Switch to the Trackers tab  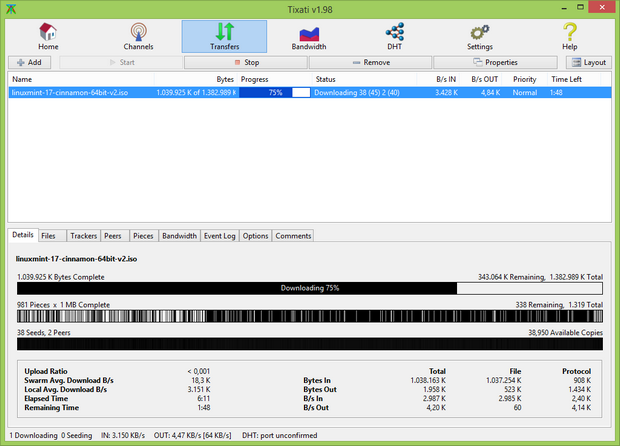point(83,236)
